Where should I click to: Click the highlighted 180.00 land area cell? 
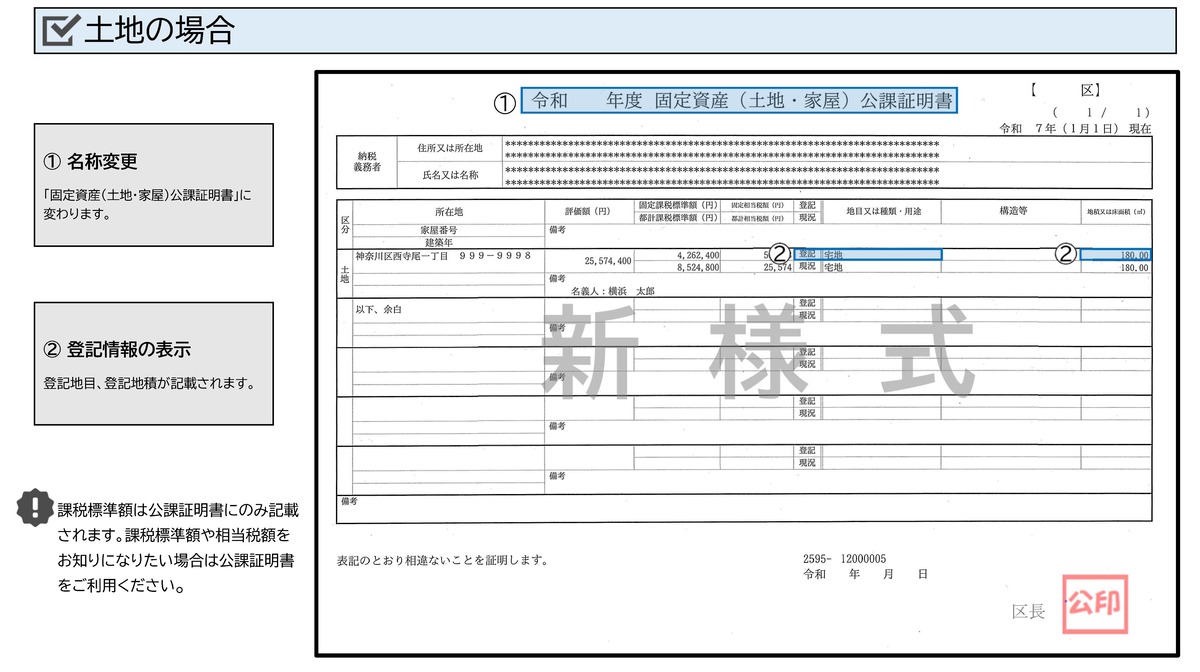coord(1117,254)
